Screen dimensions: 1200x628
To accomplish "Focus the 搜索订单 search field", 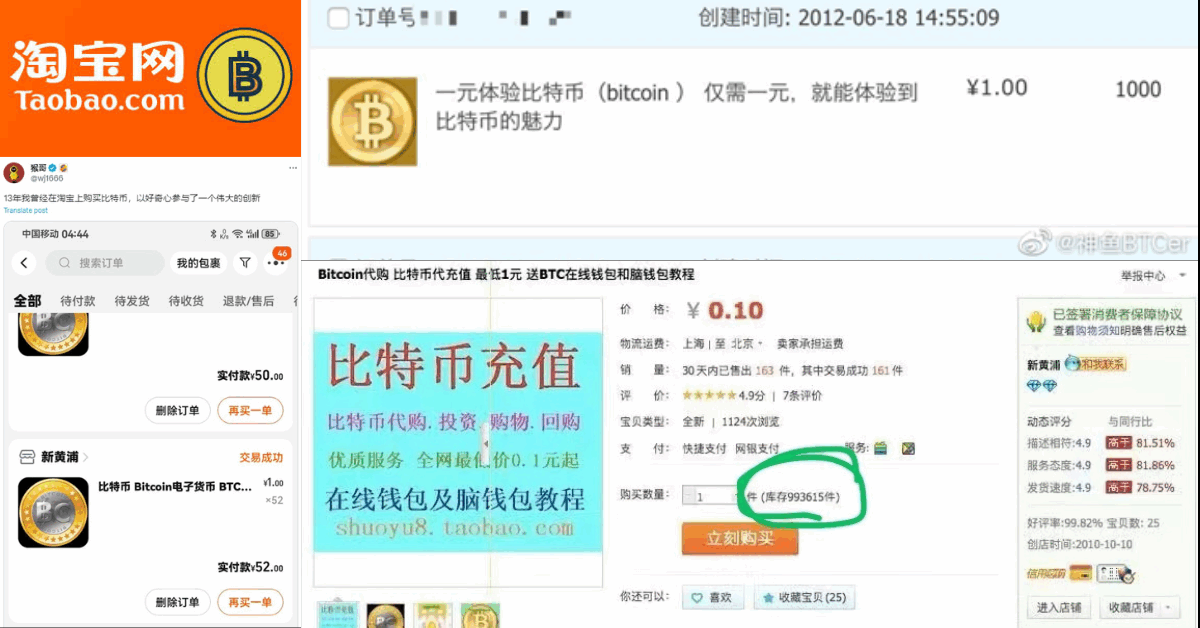I will tap(105, 263).
